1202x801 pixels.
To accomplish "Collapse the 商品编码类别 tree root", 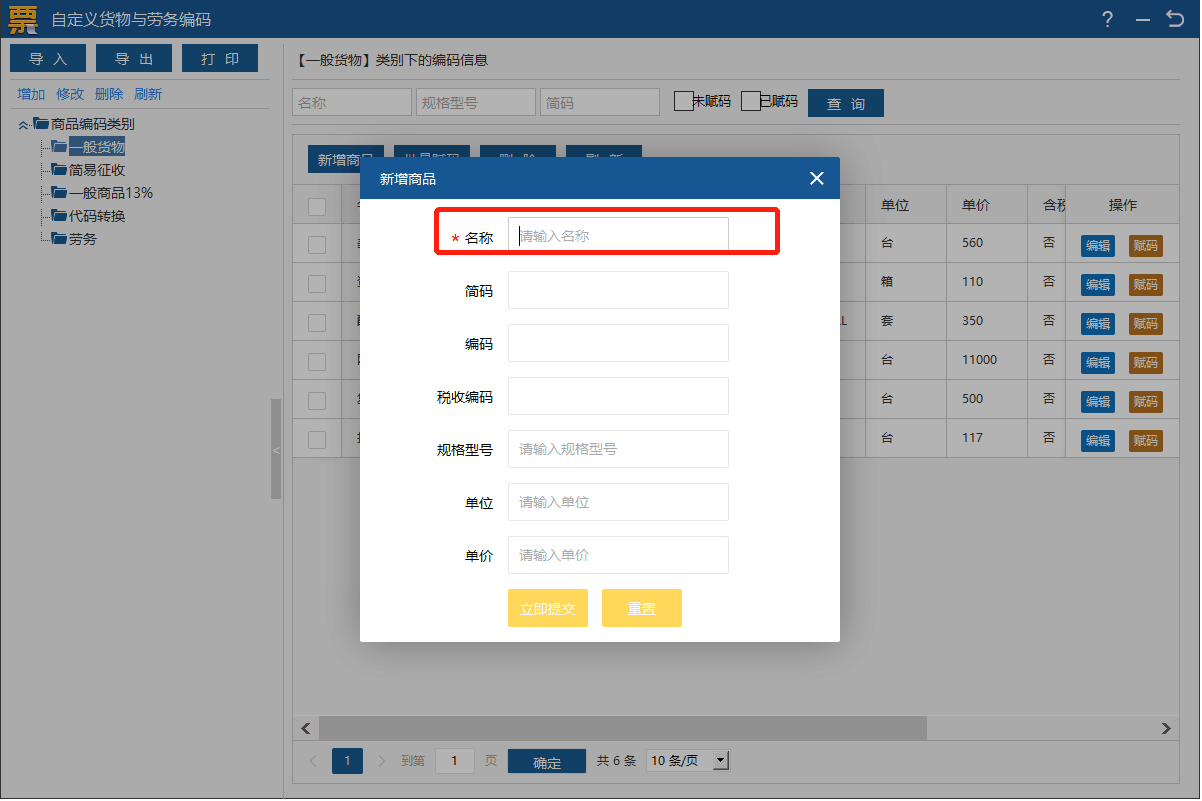I will (23, 125).
